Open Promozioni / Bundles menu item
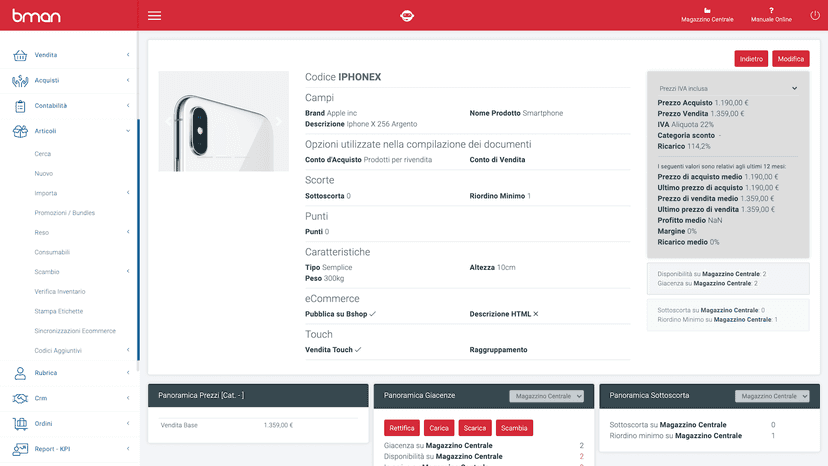Screen dimensions: 828x466 click(64, 213)
